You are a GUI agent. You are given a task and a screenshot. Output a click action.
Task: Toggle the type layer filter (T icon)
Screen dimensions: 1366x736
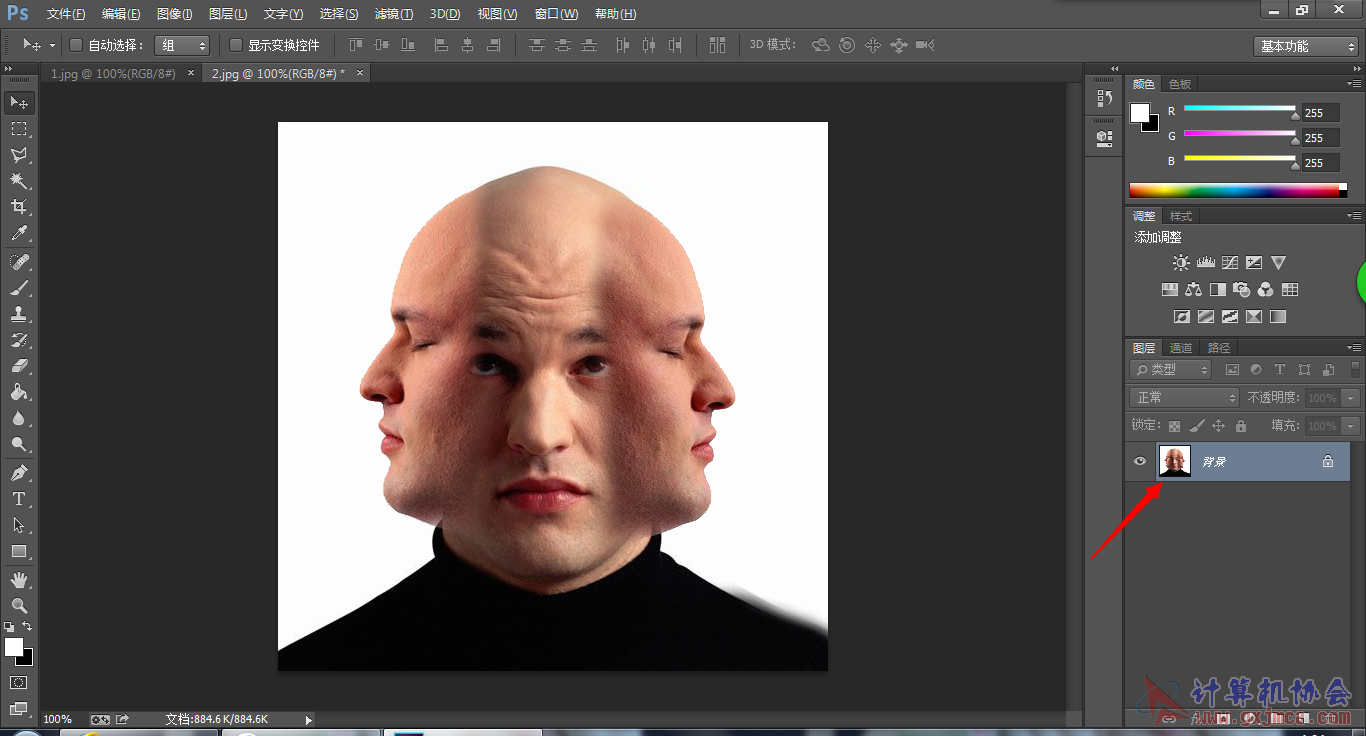pyautogui.click(x=1280, y=370)
